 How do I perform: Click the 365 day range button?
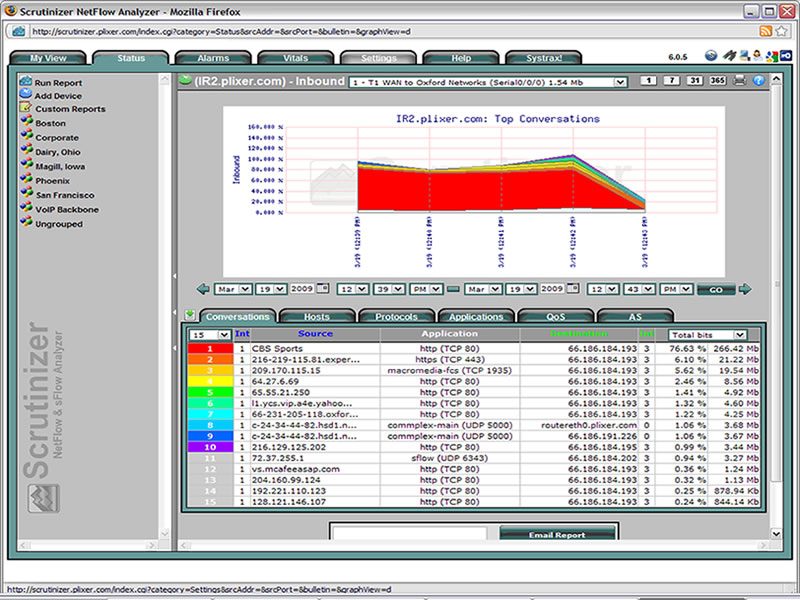[x=717, y=81]
